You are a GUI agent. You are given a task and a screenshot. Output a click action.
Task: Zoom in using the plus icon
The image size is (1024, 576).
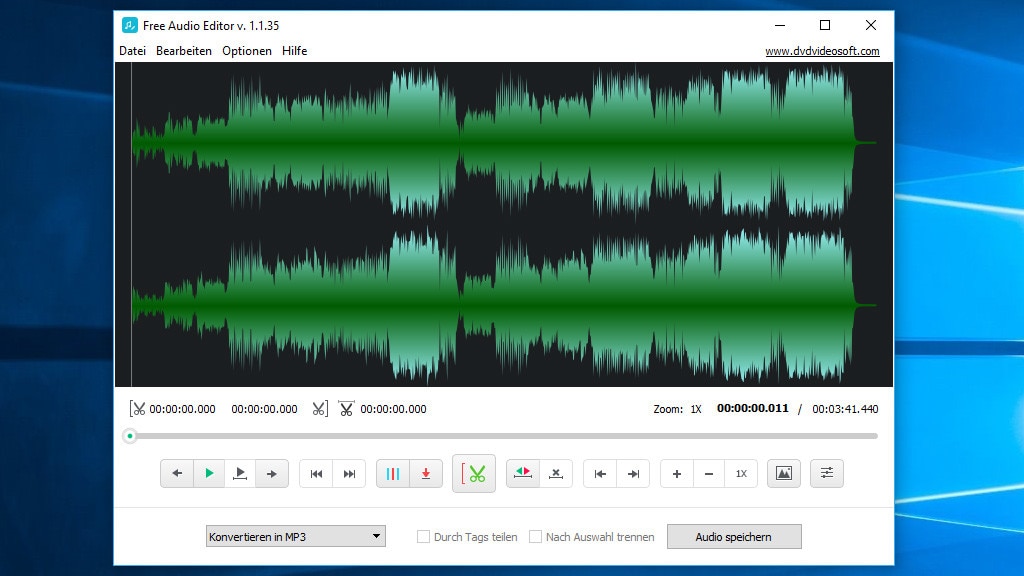[x=677, y=473]
